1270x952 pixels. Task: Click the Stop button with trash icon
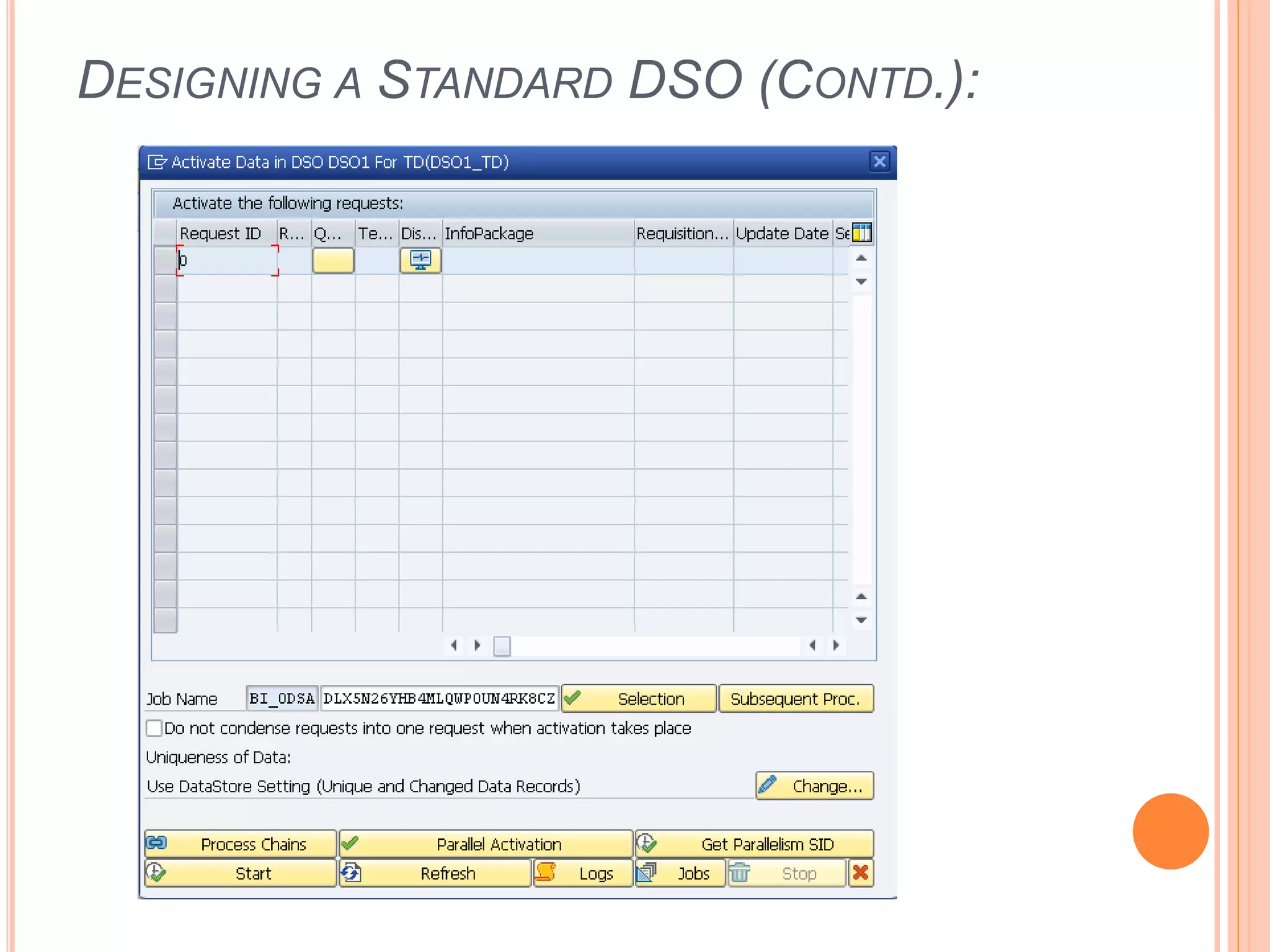pyautogui.click(x=787, y=873)
